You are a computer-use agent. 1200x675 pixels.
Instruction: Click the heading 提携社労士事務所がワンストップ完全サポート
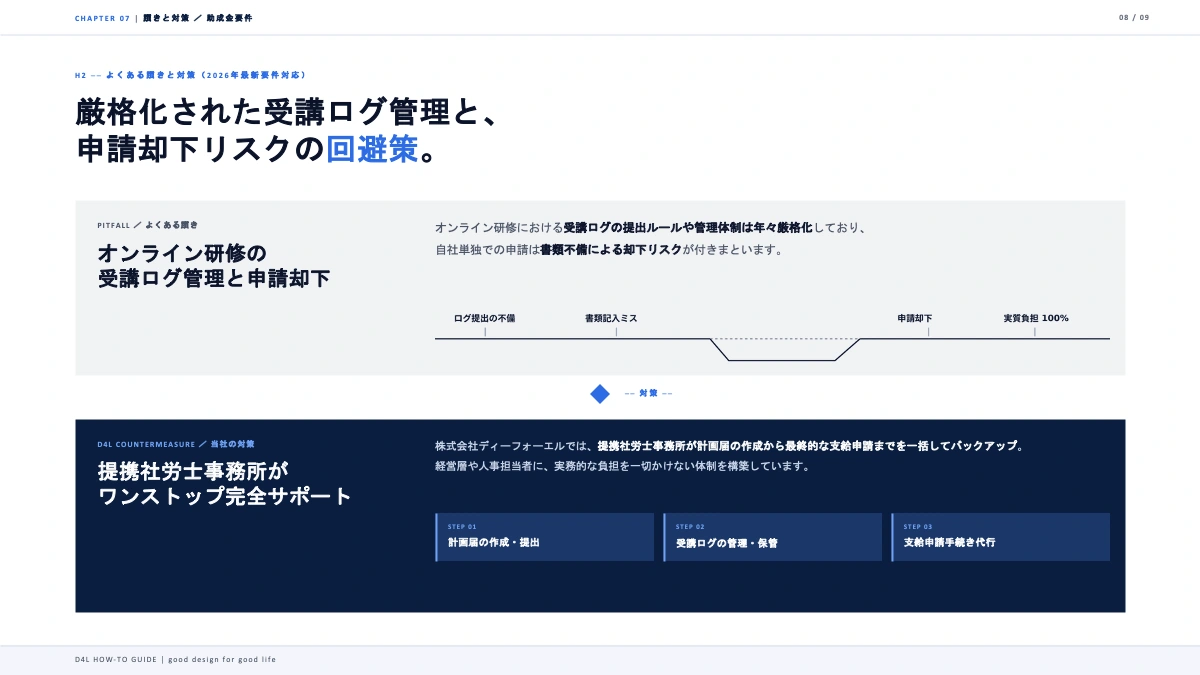225,484
